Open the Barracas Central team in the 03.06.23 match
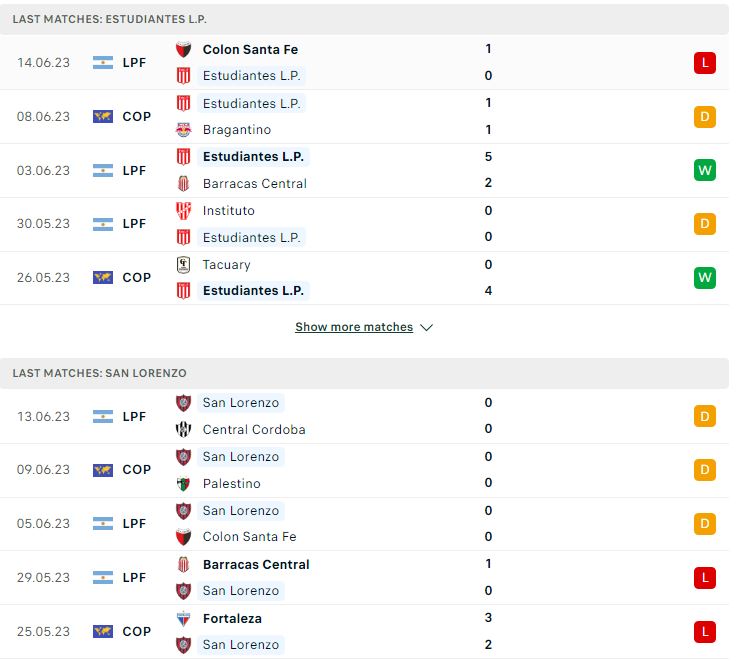 (255, 184)
